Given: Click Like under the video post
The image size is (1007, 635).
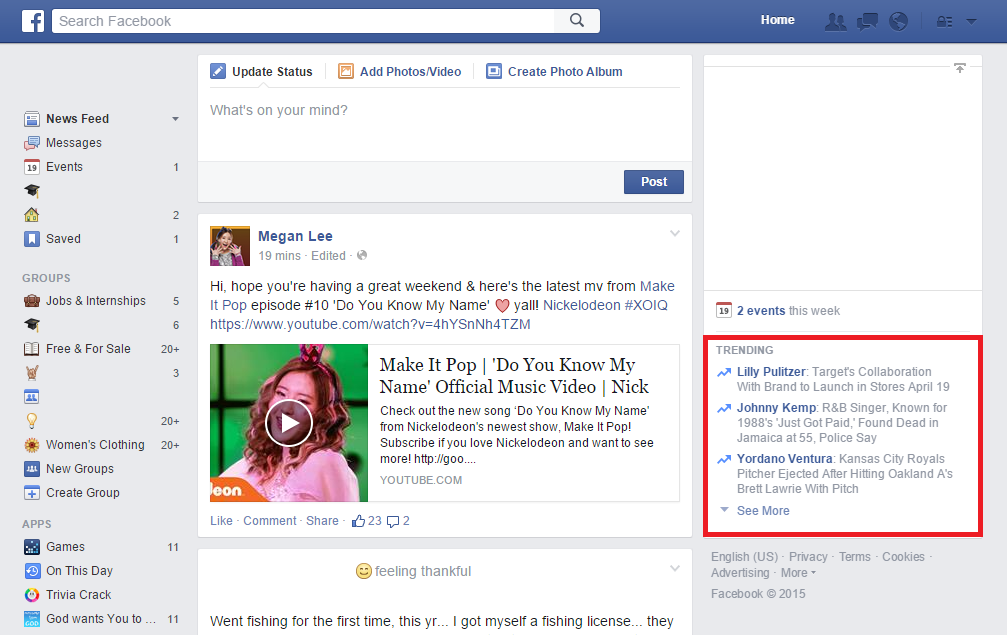Looking at the screenshot, I should click(x=221, y=521).
